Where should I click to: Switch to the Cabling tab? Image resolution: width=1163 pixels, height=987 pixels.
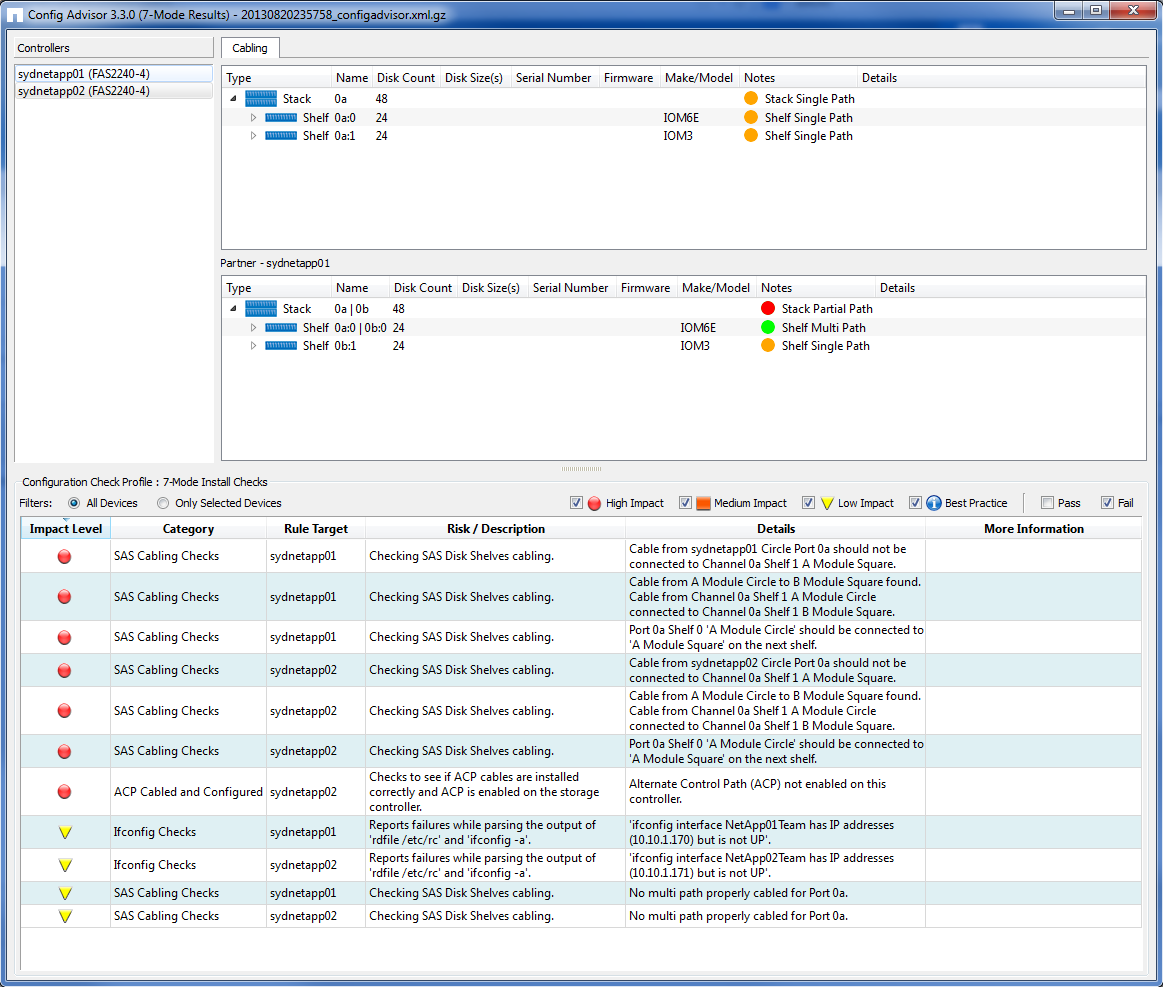250,48
